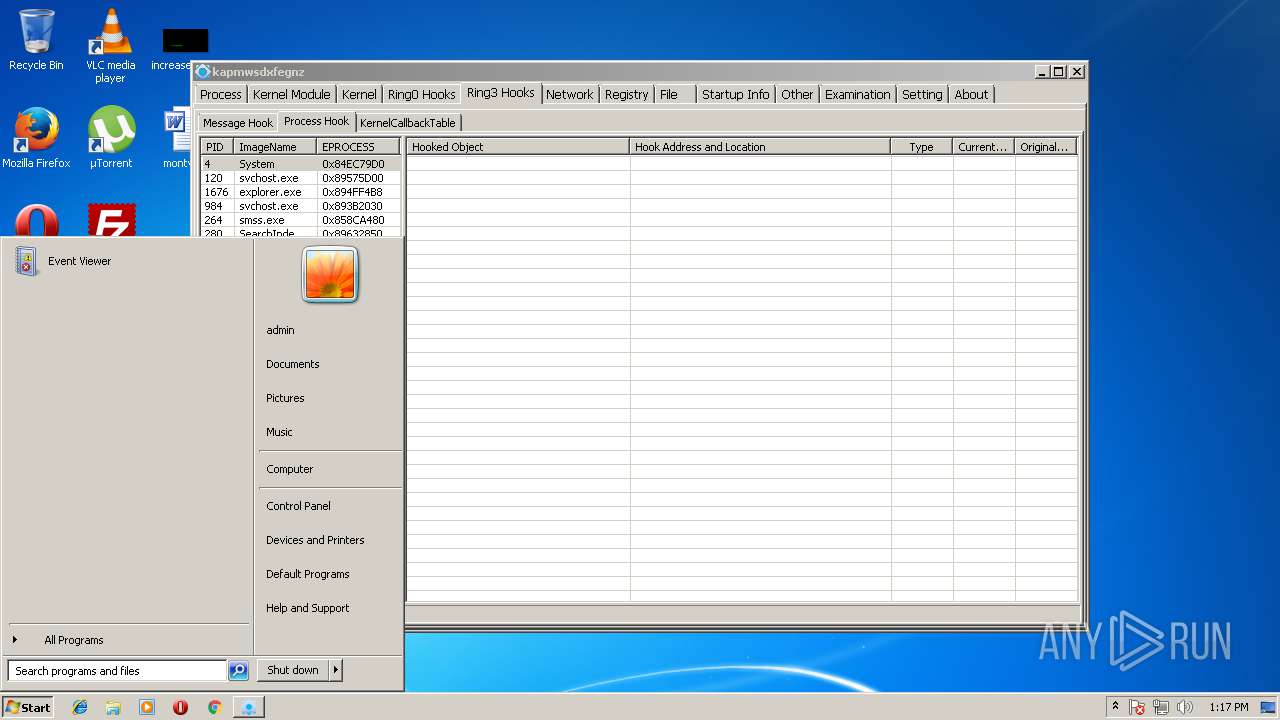Click the Hooked Object column header
The image size is (1280, 720).
(518, 147)
